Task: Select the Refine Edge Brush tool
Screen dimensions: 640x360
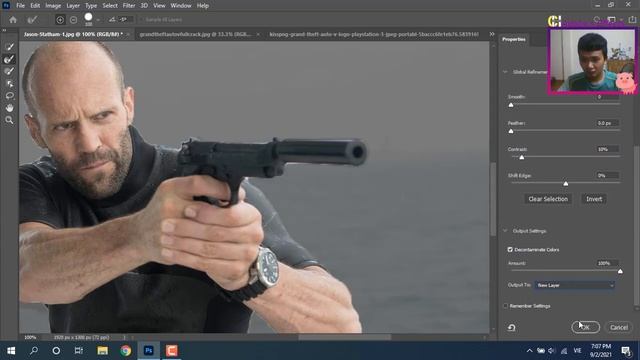Action: point(9,59)
